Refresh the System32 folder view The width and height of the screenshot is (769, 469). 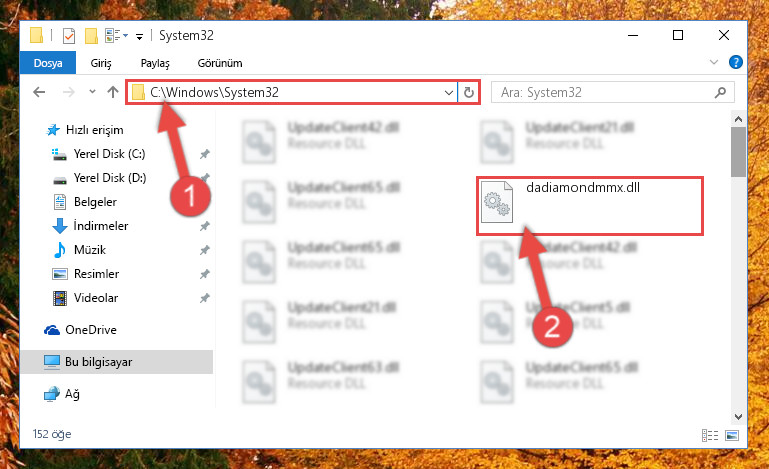pos(468,92)
